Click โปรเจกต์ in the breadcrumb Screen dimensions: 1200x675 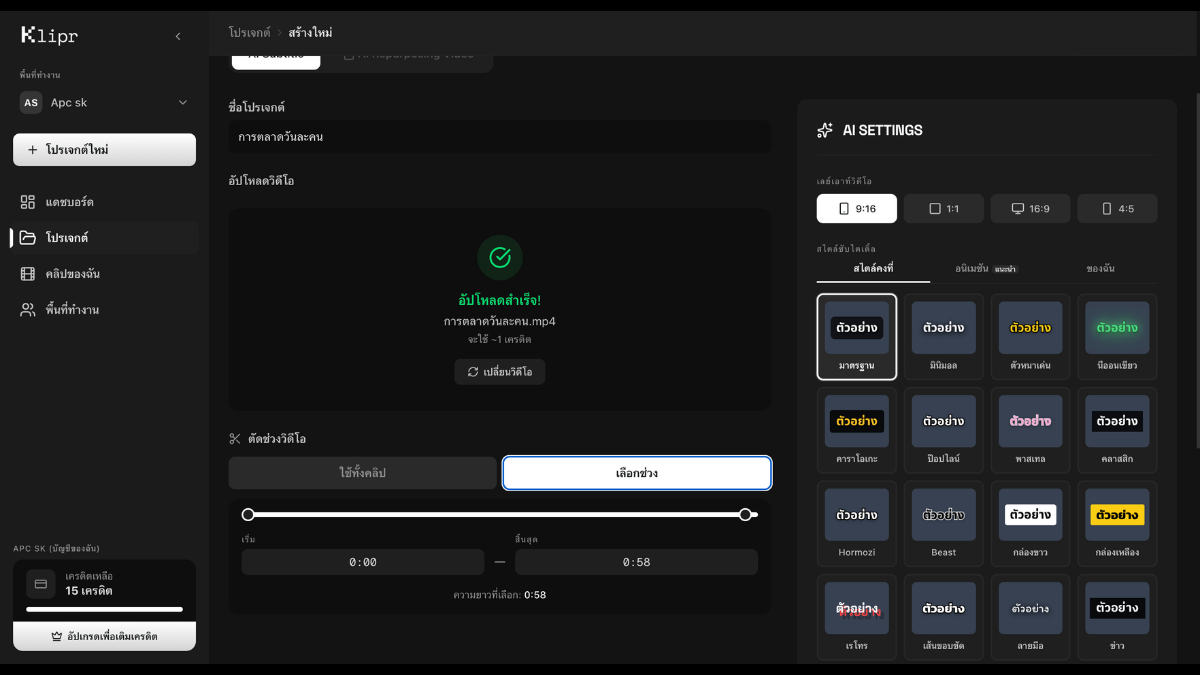coord(249,33)
